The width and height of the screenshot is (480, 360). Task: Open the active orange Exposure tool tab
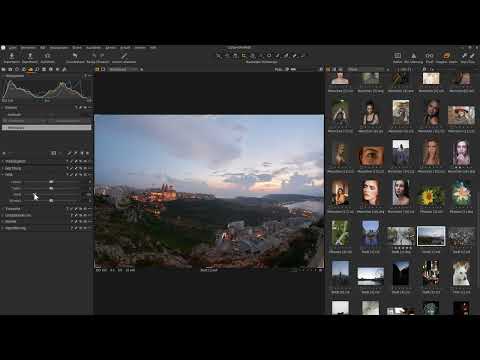pos(30,69)
